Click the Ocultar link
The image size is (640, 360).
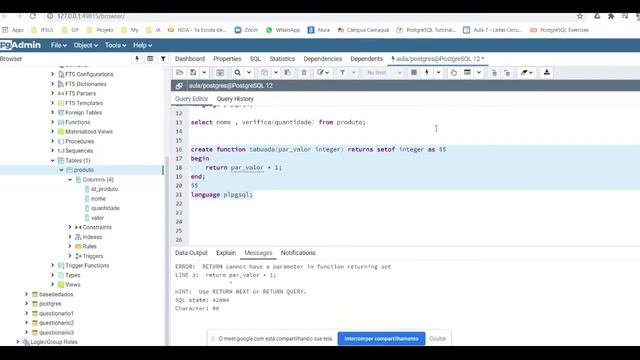coord(438,339)
